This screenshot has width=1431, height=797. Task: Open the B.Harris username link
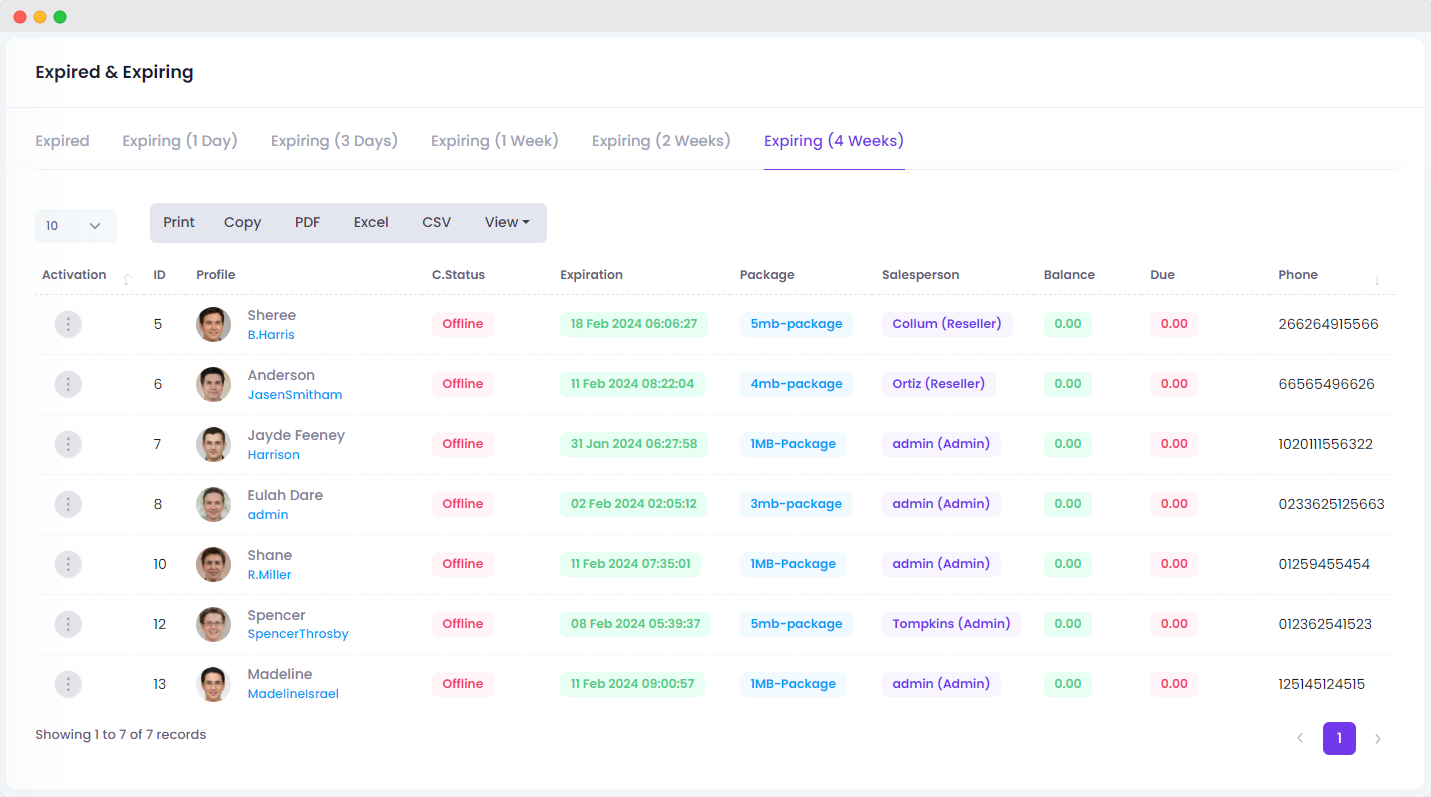(271, 335)
